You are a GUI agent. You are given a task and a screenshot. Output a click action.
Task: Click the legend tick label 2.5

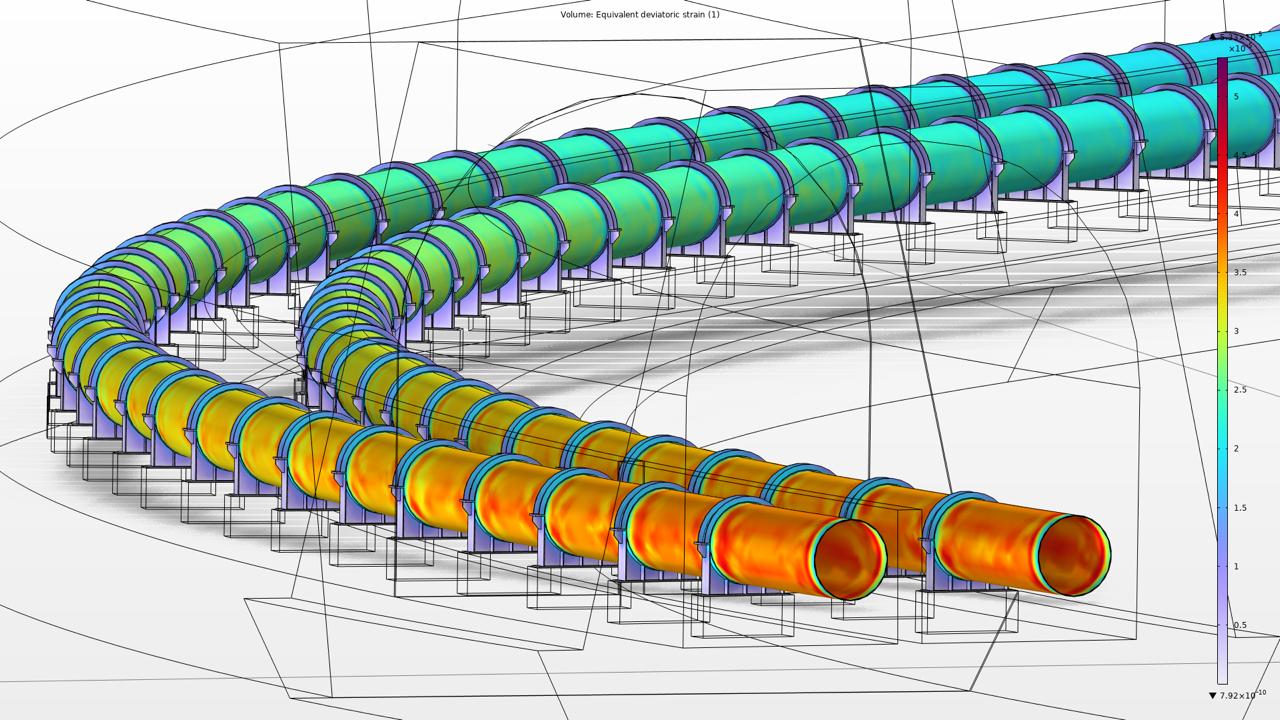coord(1240,390)
